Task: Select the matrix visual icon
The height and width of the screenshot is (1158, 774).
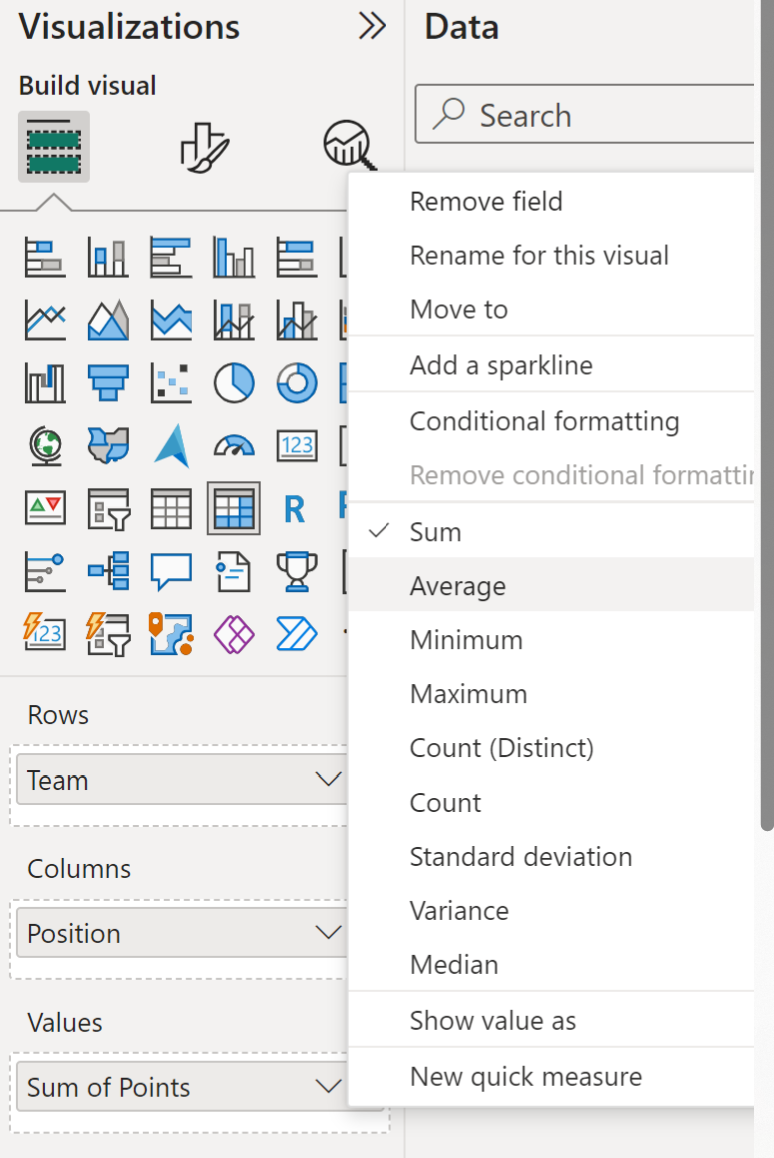Action: [233, 508]
